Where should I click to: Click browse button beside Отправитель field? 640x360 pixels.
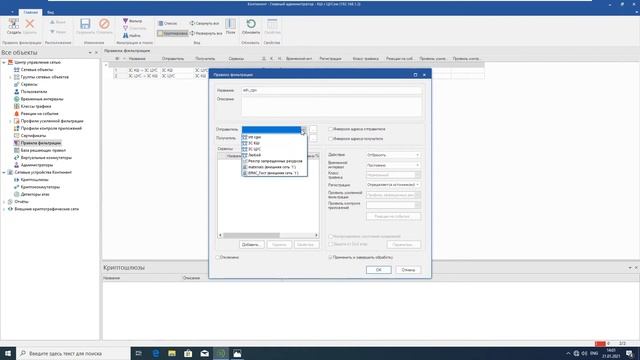(x=313, y=129)
